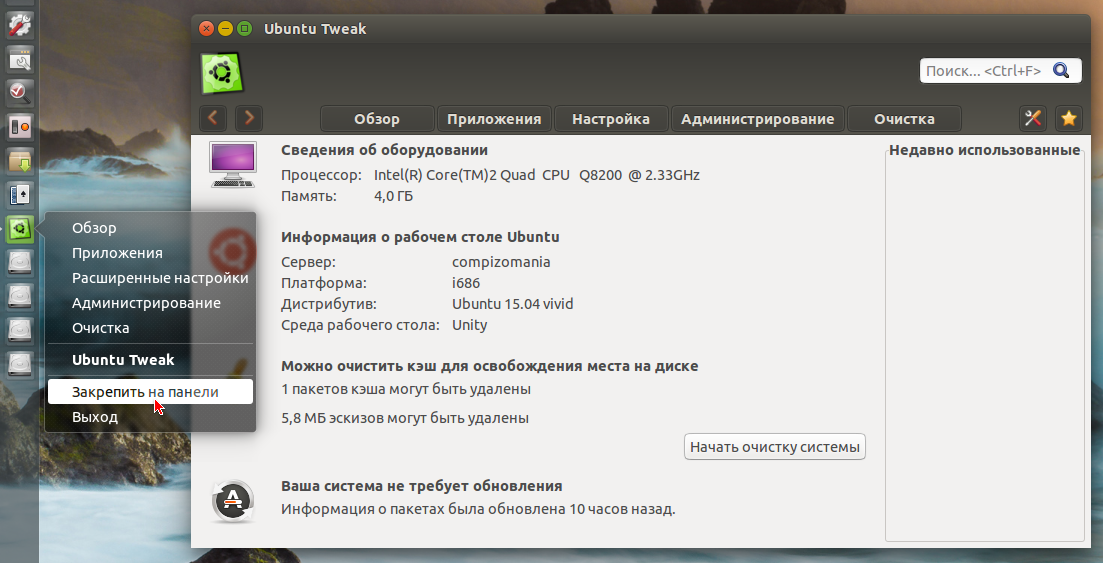Open the package box with green arrow icon
This screenshot has width=1103, height=563.
(x=20, y=161)
